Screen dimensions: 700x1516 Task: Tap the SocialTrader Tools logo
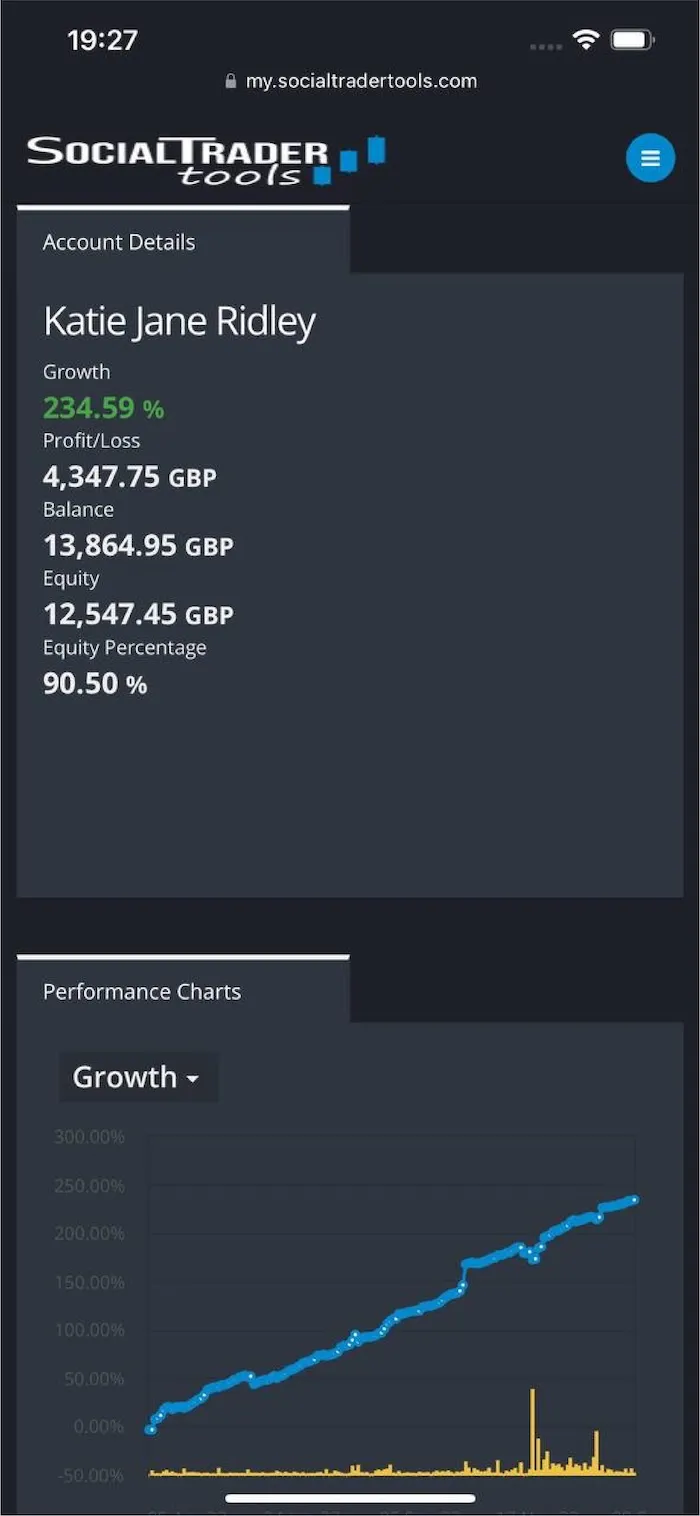[x=206, y=161]
